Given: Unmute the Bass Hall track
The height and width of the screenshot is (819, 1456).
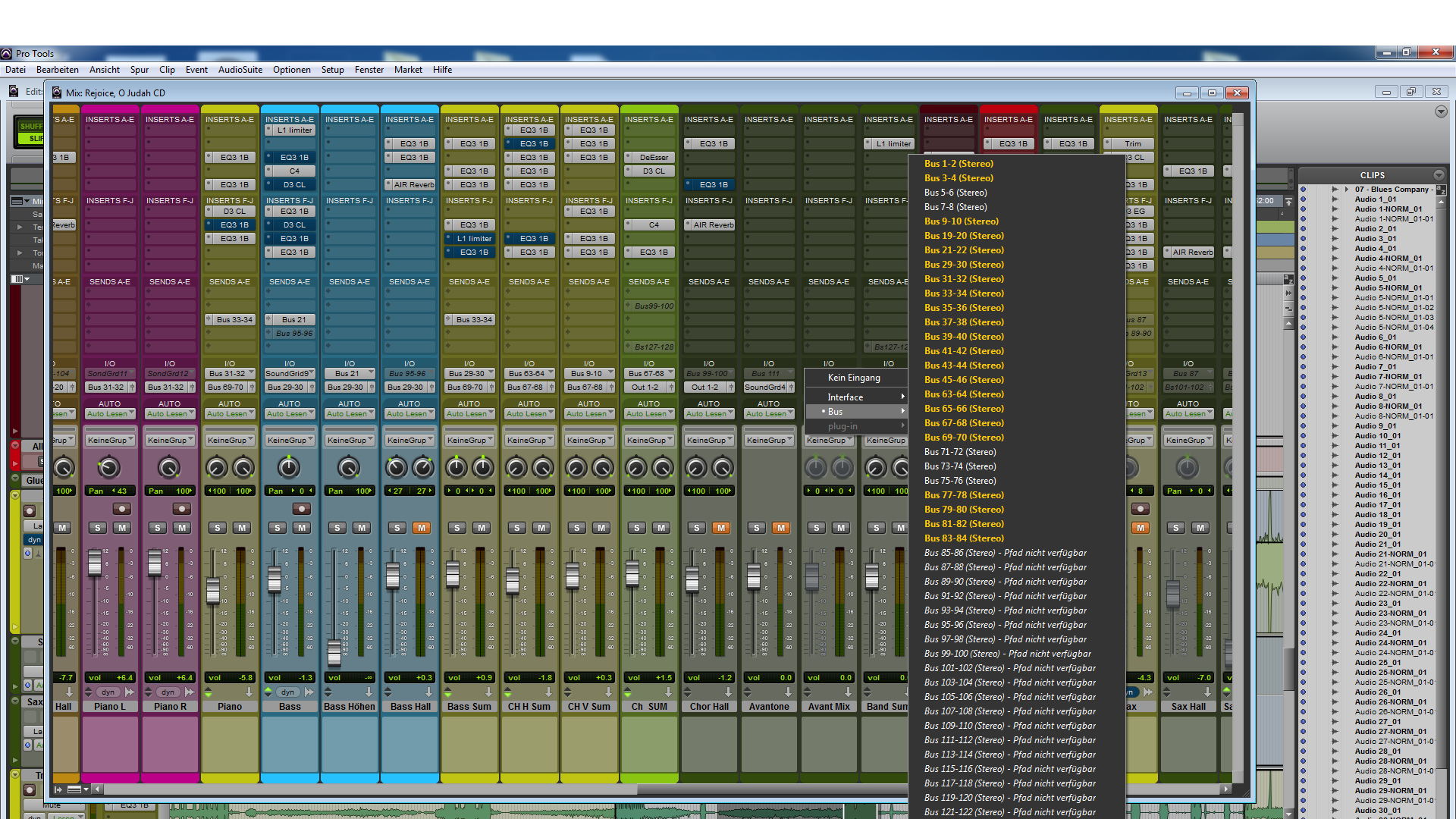Looking at the screenshot, I should tap(421, 528).
